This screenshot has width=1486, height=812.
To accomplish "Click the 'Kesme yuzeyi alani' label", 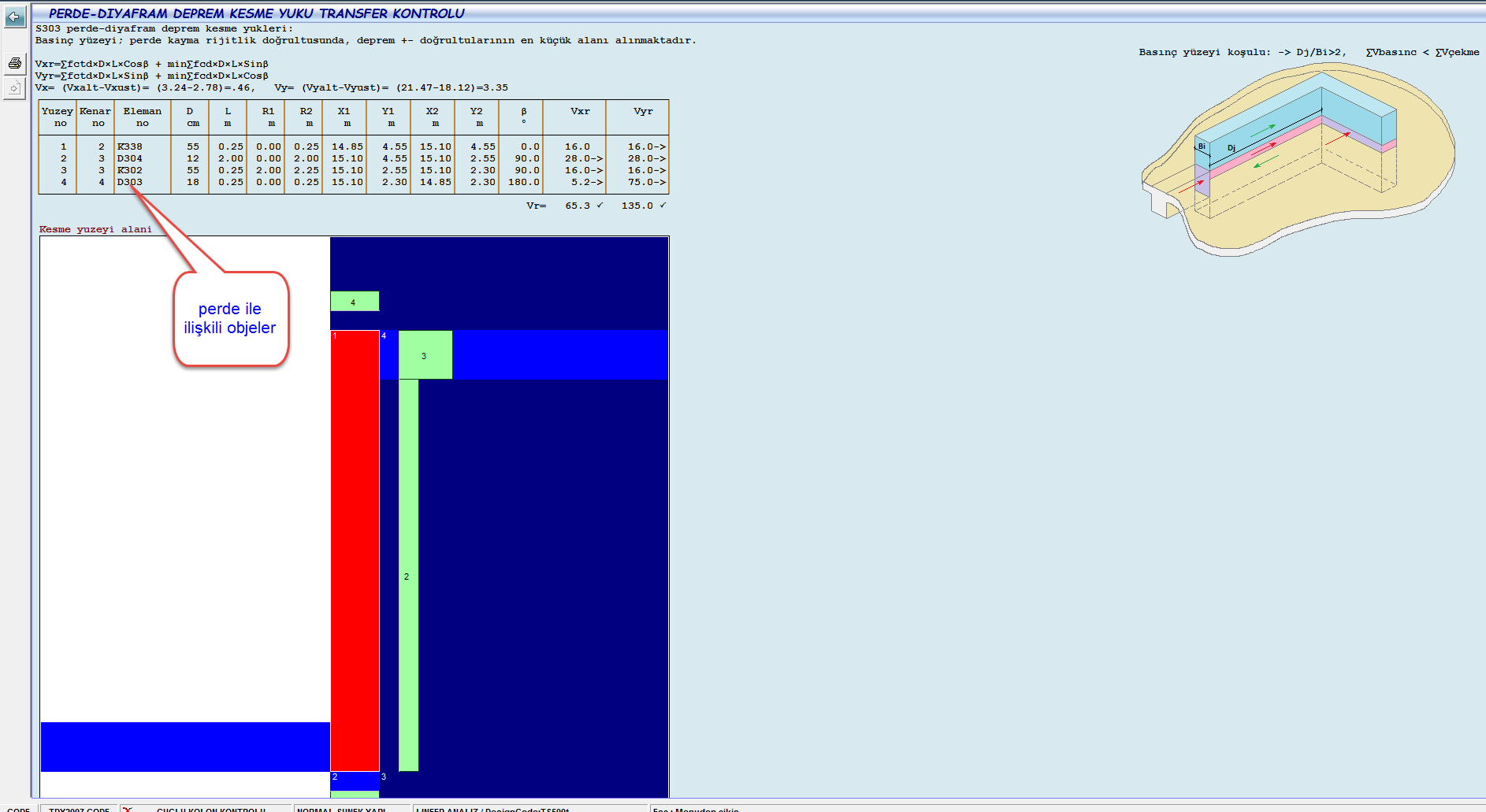I will coord(95,229).
